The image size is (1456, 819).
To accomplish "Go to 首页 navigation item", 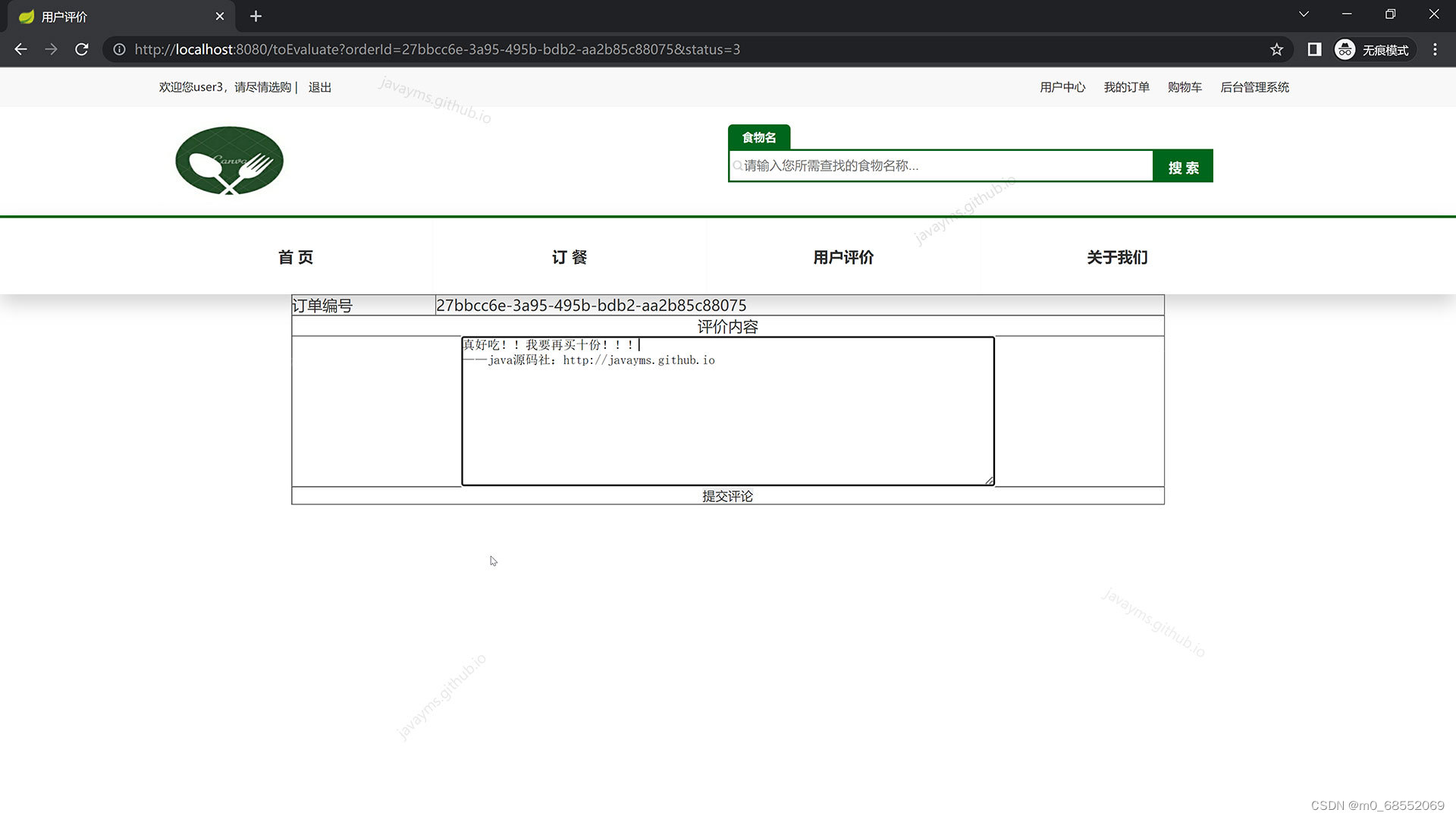I will (x=296, y=257).
